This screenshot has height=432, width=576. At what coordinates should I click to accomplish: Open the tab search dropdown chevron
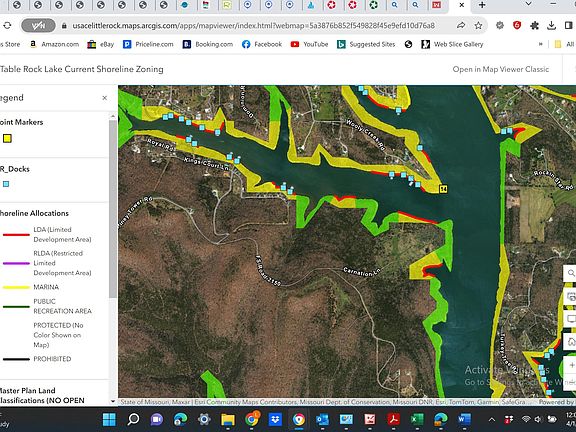click(529, 4)
